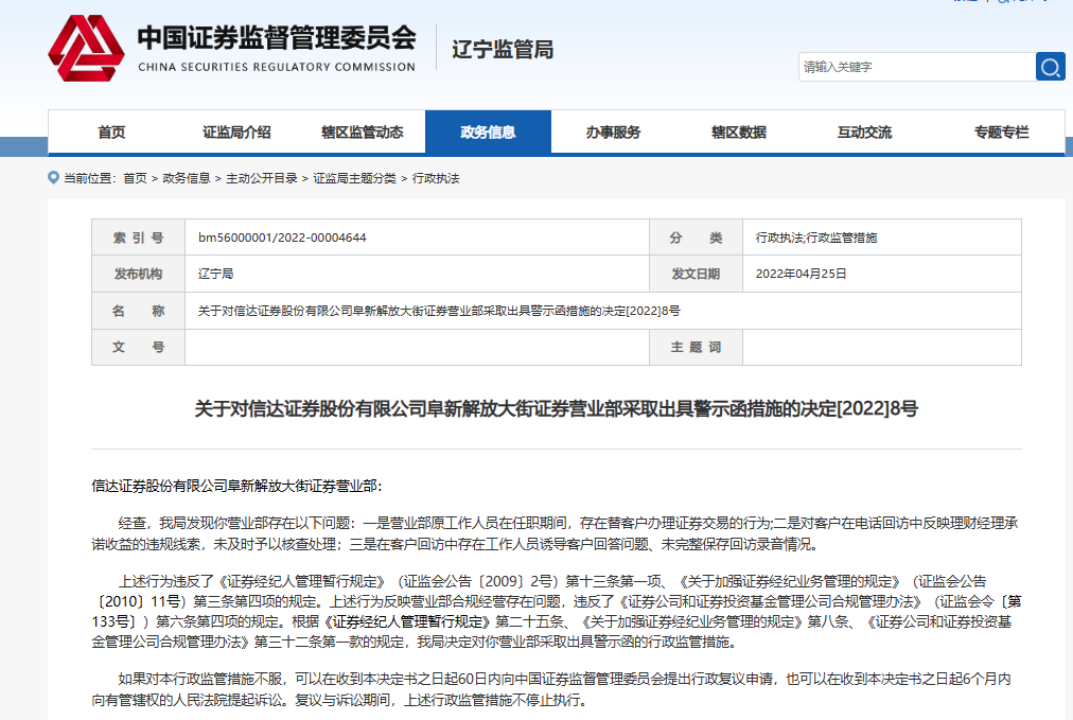The height and width of the screenshot is (720, 1073).
Task: Click 政务信息 link in the breadcrumb
Action: [186, 178]
